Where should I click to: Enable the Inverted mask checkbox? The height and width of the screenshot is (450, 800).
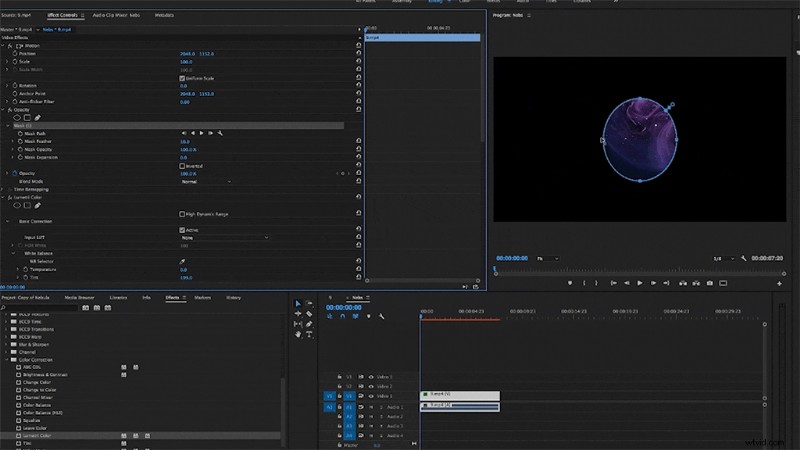(x=181, y=165)
